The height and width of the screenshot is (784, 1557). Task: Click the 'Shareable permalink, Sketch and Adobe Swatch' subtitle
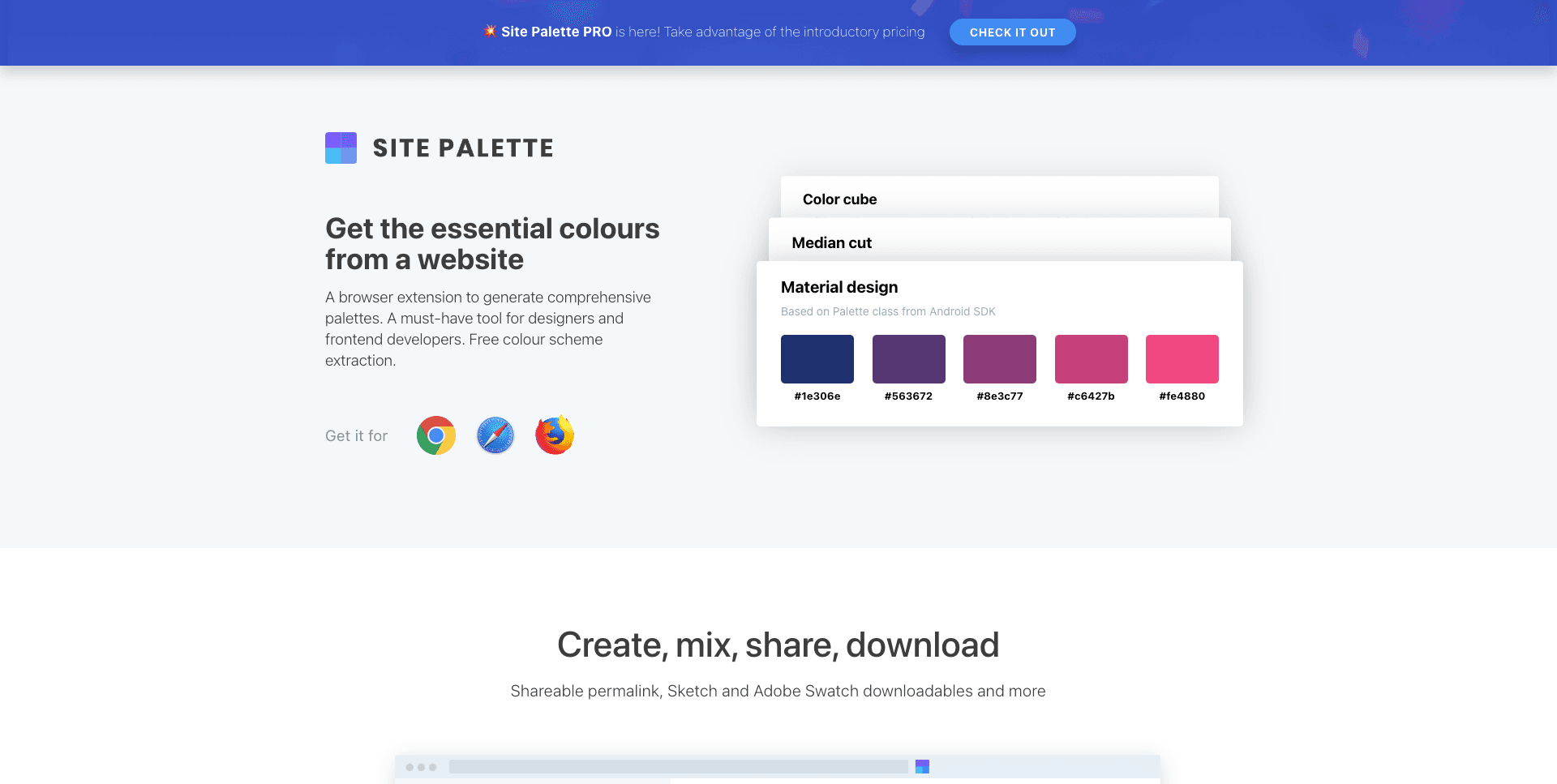[778, 692]
